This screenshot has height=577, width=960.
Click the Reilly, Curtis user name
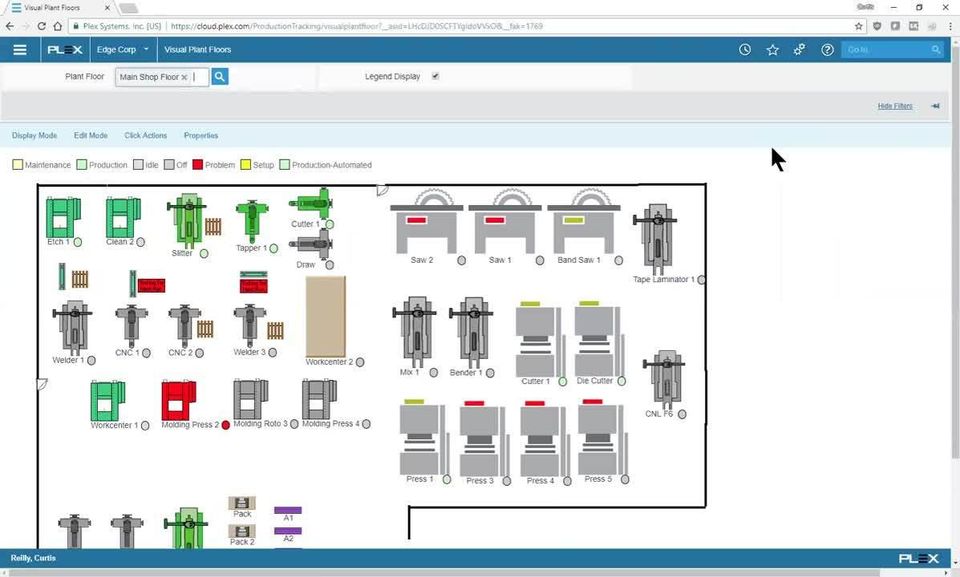tap(33, 558)
